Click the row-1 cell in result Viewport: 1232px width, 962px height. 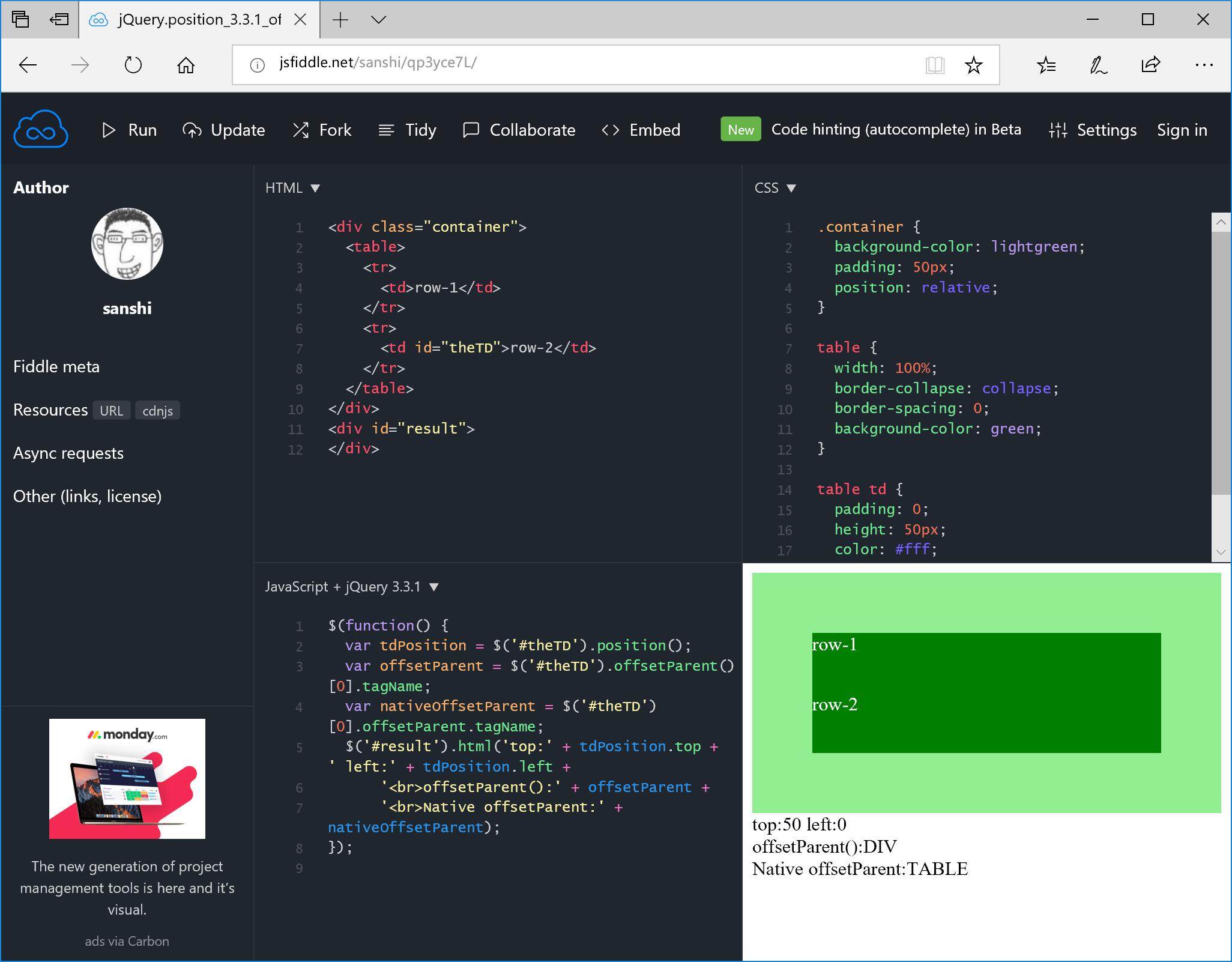point(986,663)
